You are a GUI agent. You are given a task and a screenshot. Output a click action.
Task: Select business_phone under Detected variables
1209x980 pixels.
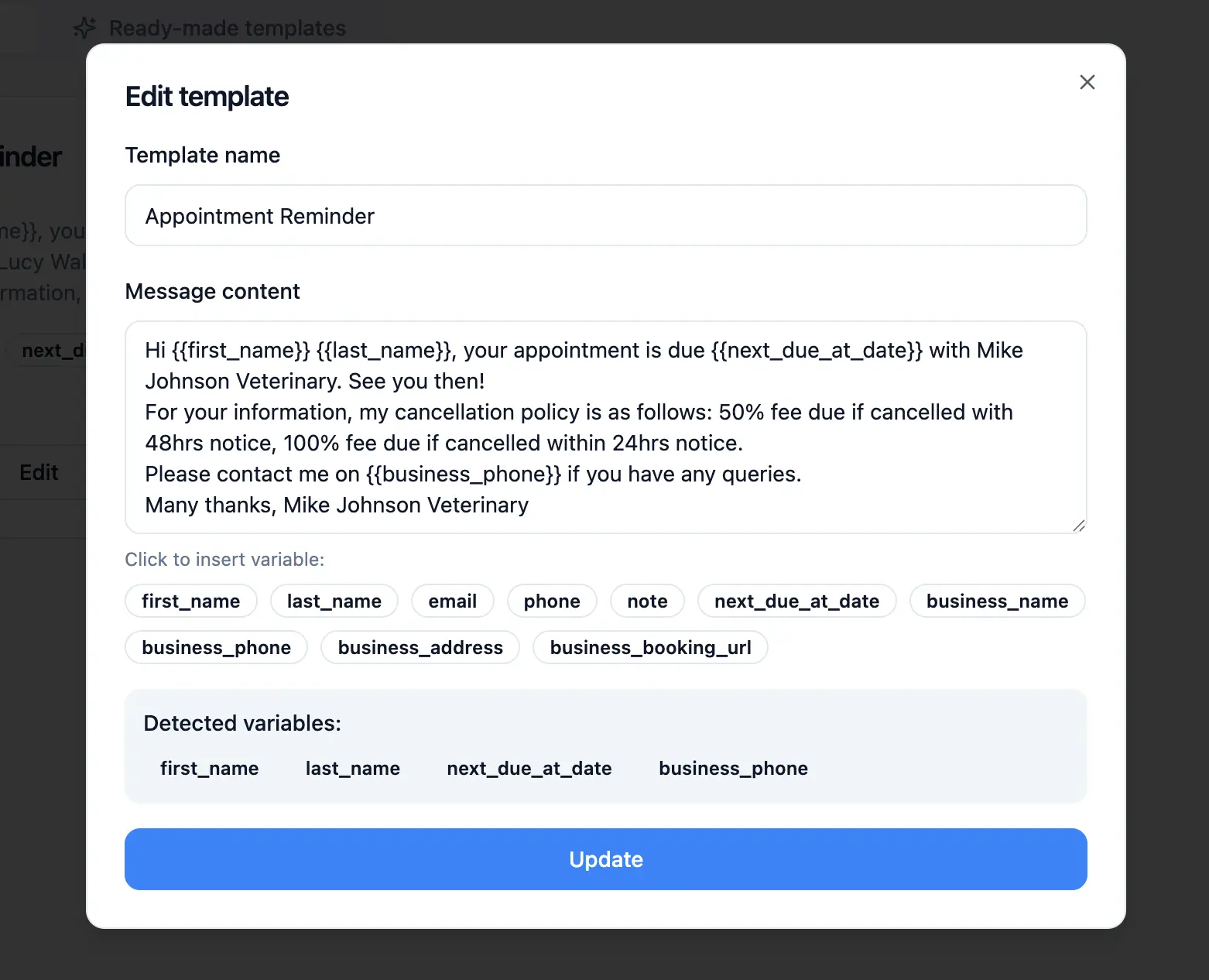click(x=733, y=768)
